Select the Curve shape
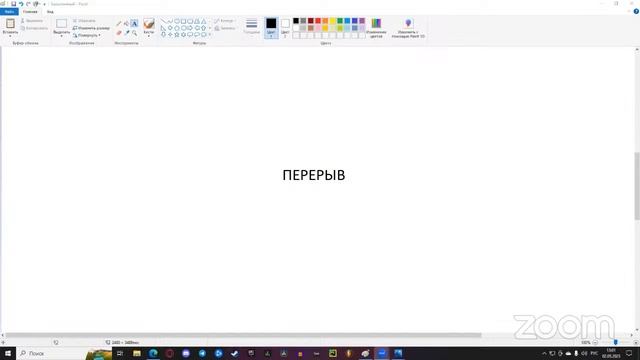Image resolution: width=640 pixels, height=360 pixels. click(x=170, y=21)
